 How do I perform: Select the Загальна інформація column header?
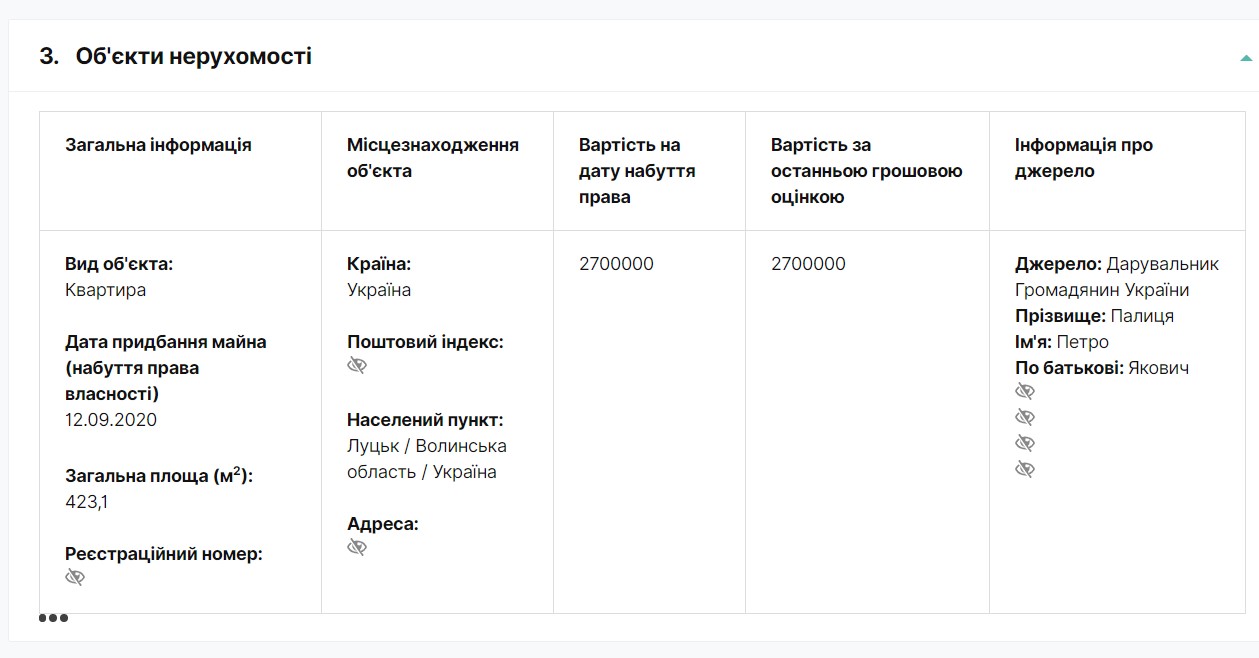[x=158, y=145]
